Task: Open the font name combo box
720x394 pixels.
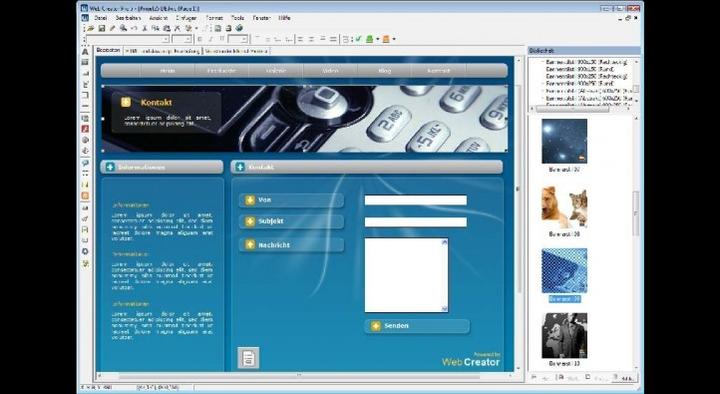Action: 128,39
